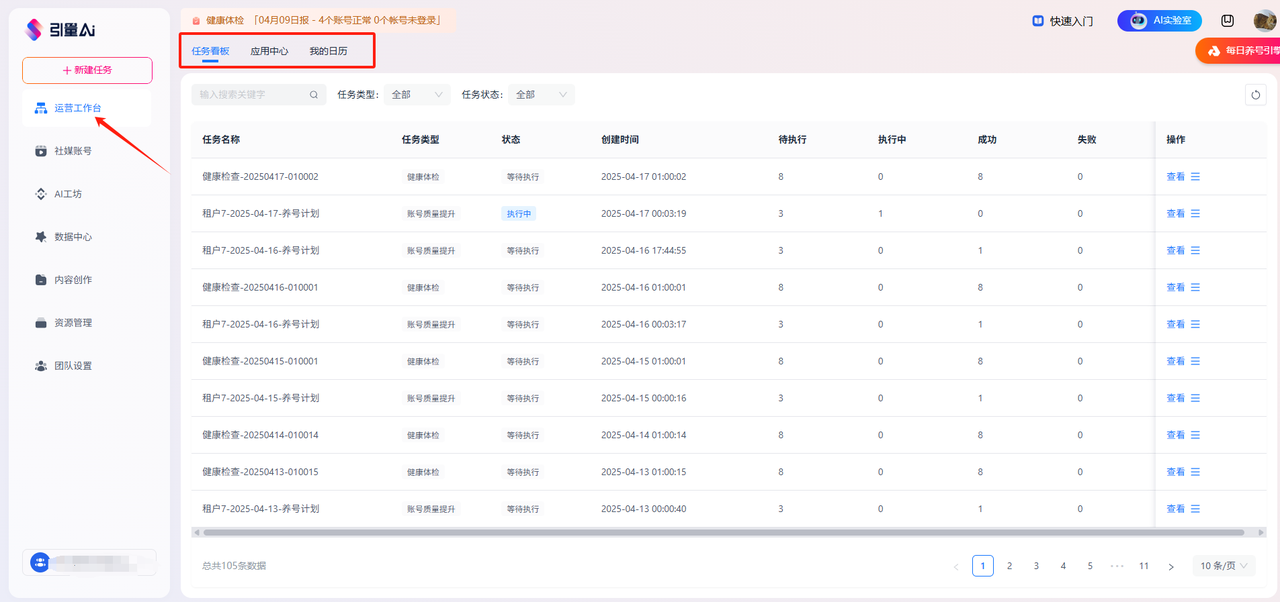Screen dimensions: 1280x602
Task: Click the horizontal table scrollbar
Action: coord(723,533)
